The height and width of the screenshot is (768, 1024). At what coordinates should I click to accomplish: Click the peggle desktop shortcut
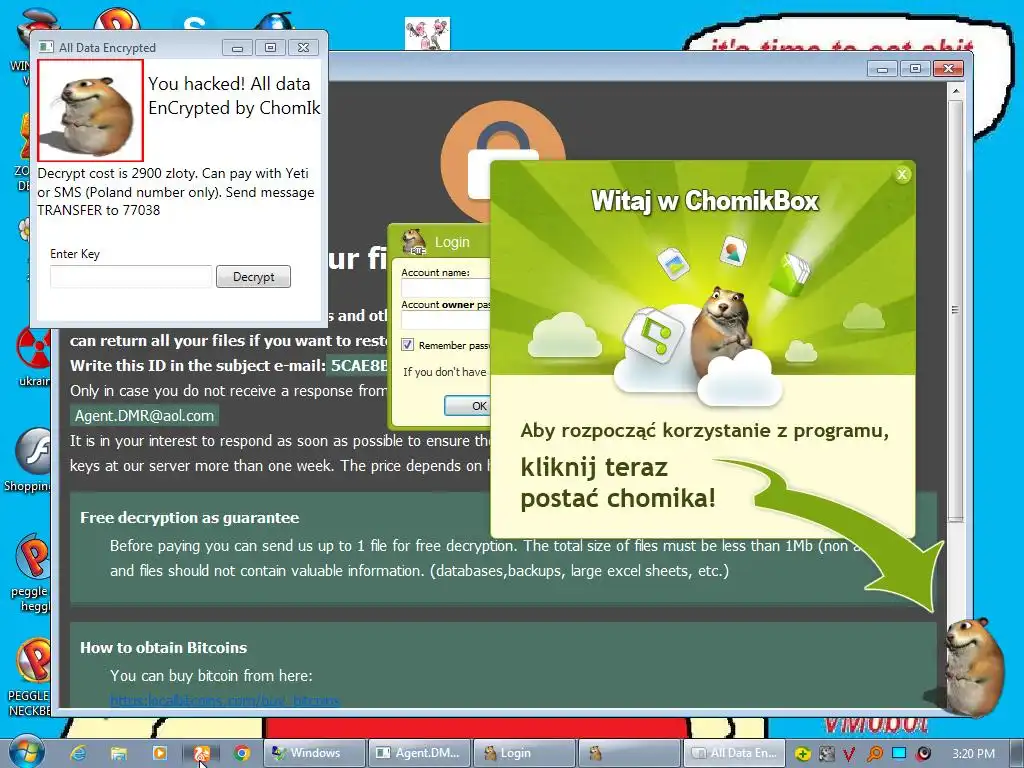(31, 573)
